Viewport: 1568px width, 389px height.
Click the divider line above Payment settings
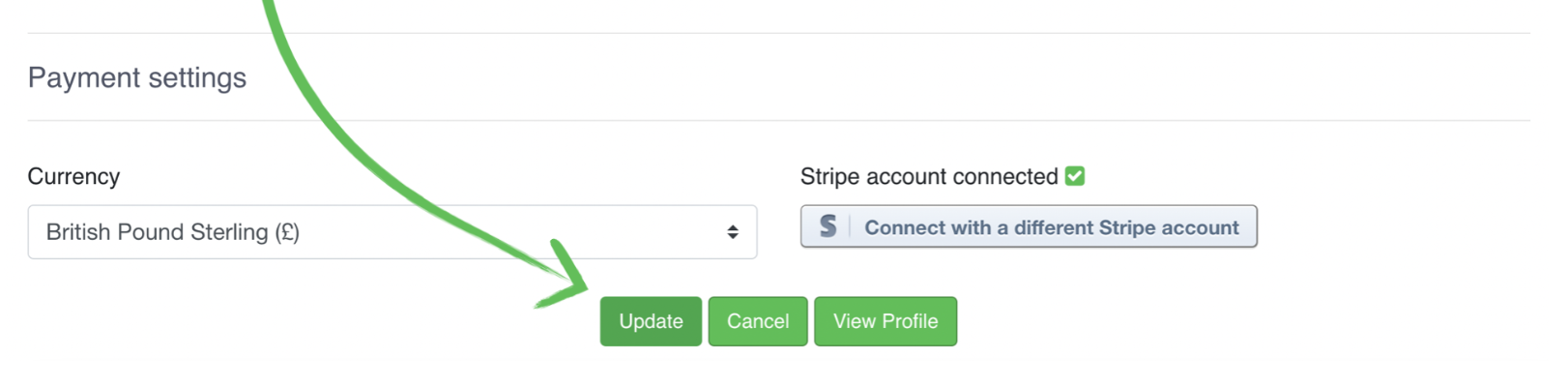coord(779,34)
